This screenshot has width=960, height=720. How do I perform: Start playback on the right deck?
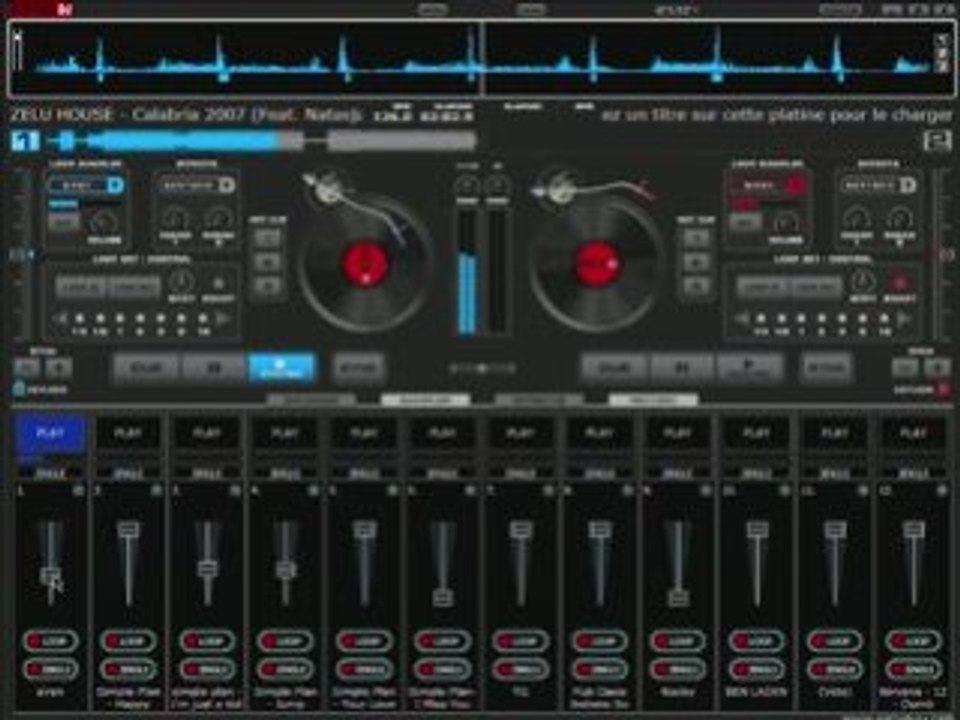749,367
